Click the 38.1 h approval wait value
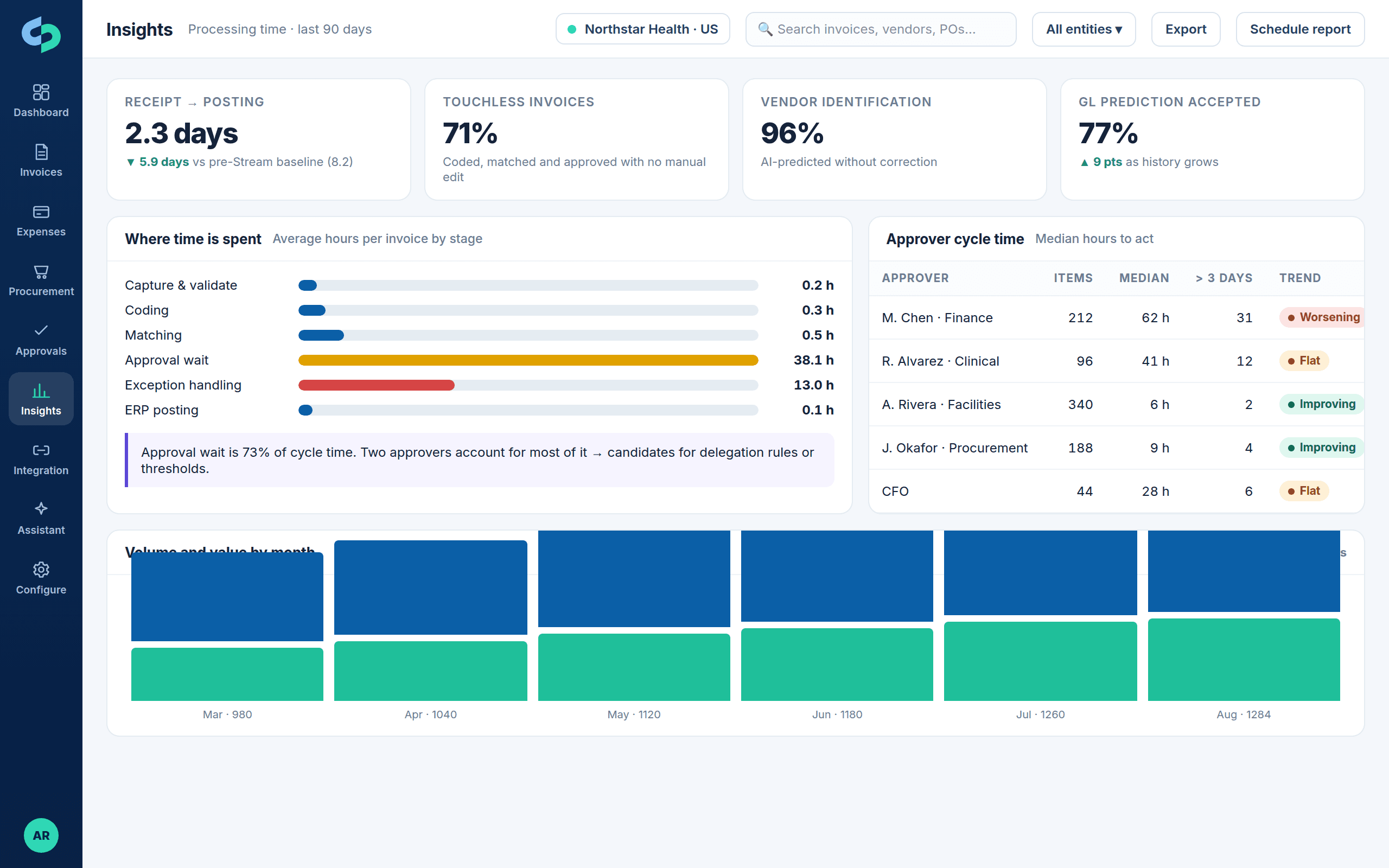The width and height of the screenshot is (1389, 868). [x=813, y=360]
